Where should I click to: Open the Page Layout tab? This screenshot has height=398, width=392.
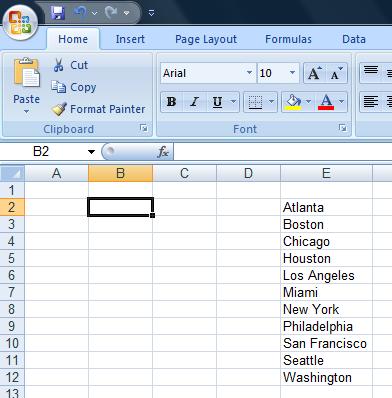206,39
